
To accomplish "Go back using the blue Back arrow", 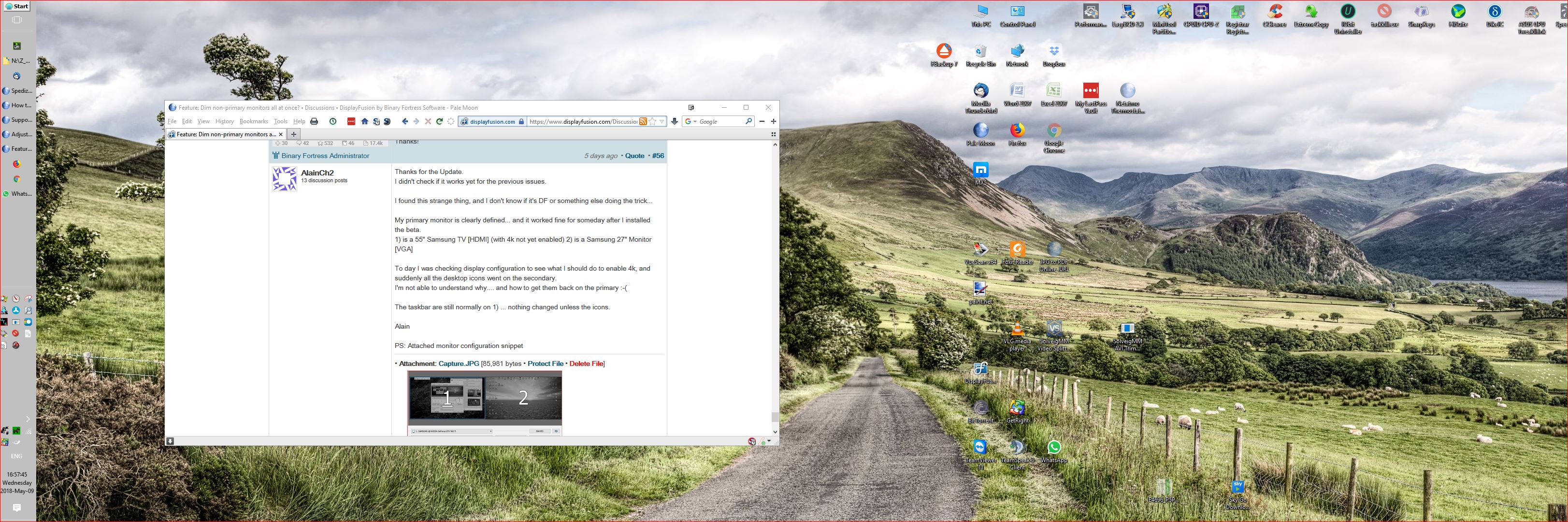I will tap(405, 122).
